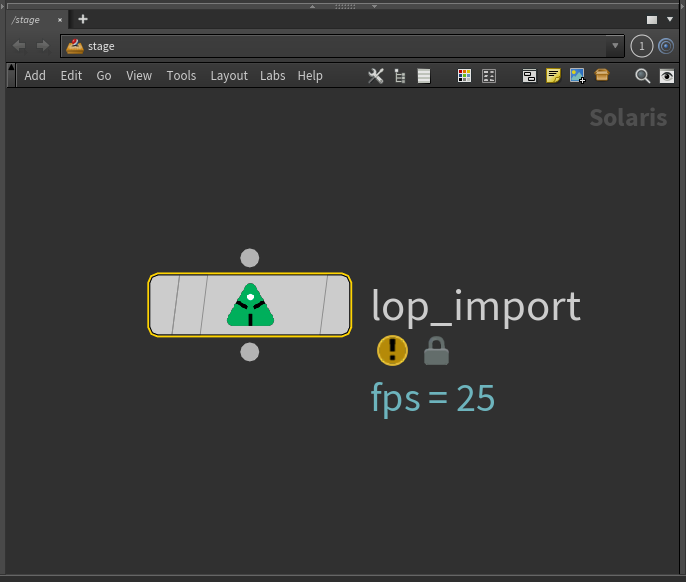Viewport: 686px width, 582px height.
Task: Click the lop_import node name label
Action: [476, 307]
